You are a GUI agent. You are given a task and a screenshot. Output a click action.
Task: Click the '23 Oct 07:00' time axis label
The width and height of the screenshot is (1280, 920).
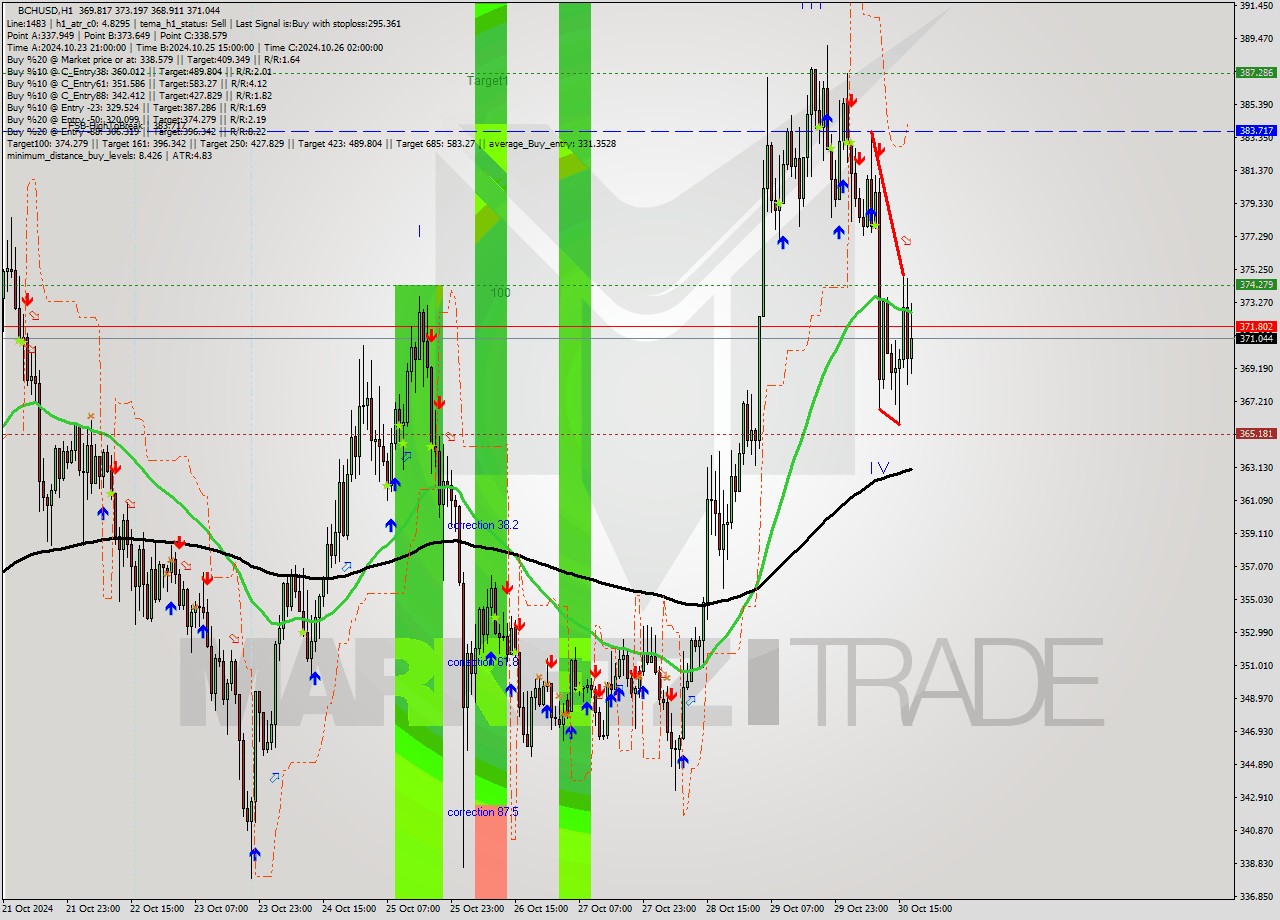click(222, 909)
